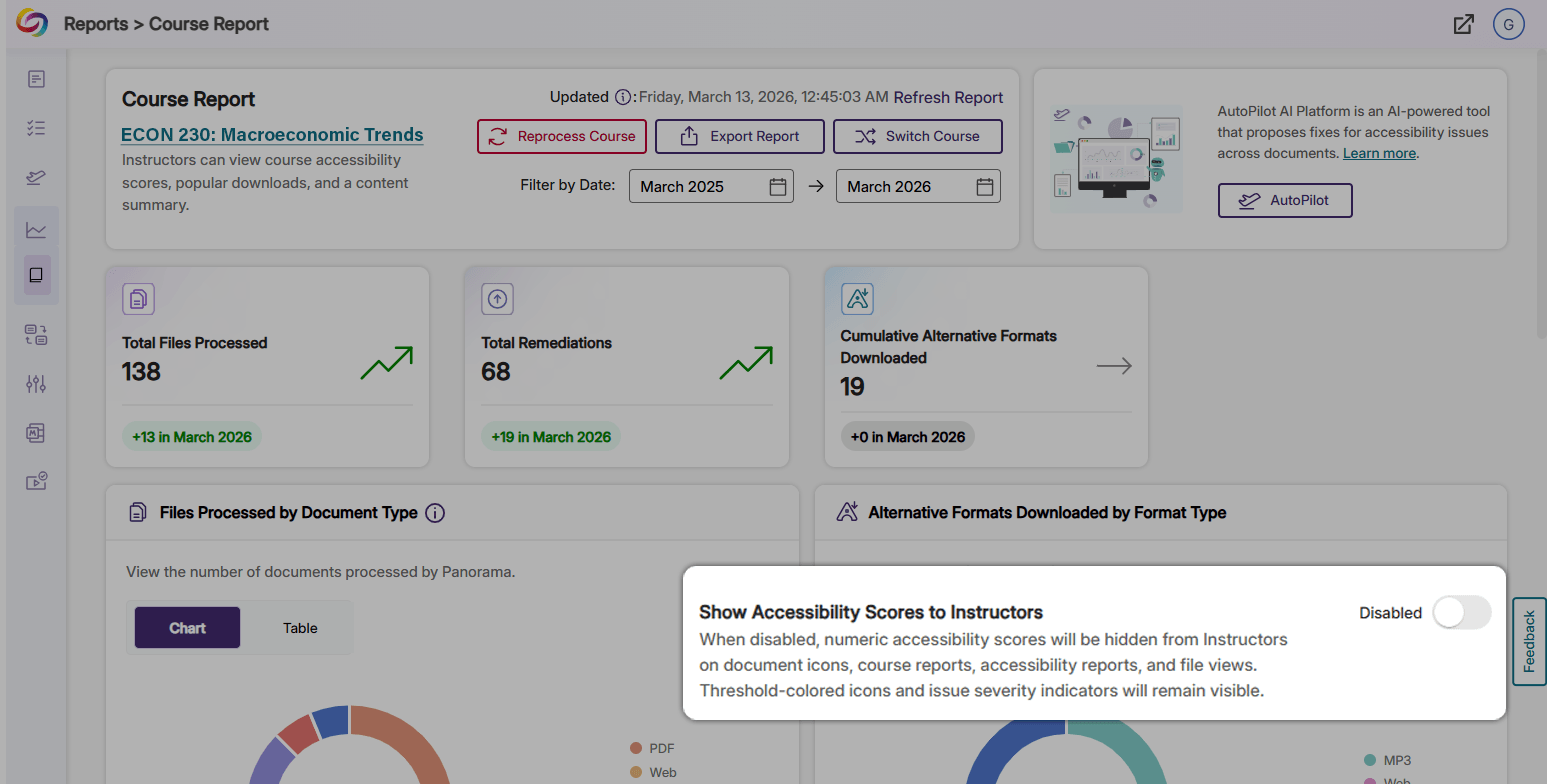Open the sliders settings icon in sidebar
Viewport: 1547px width, 784px height.
pos(36,383)
